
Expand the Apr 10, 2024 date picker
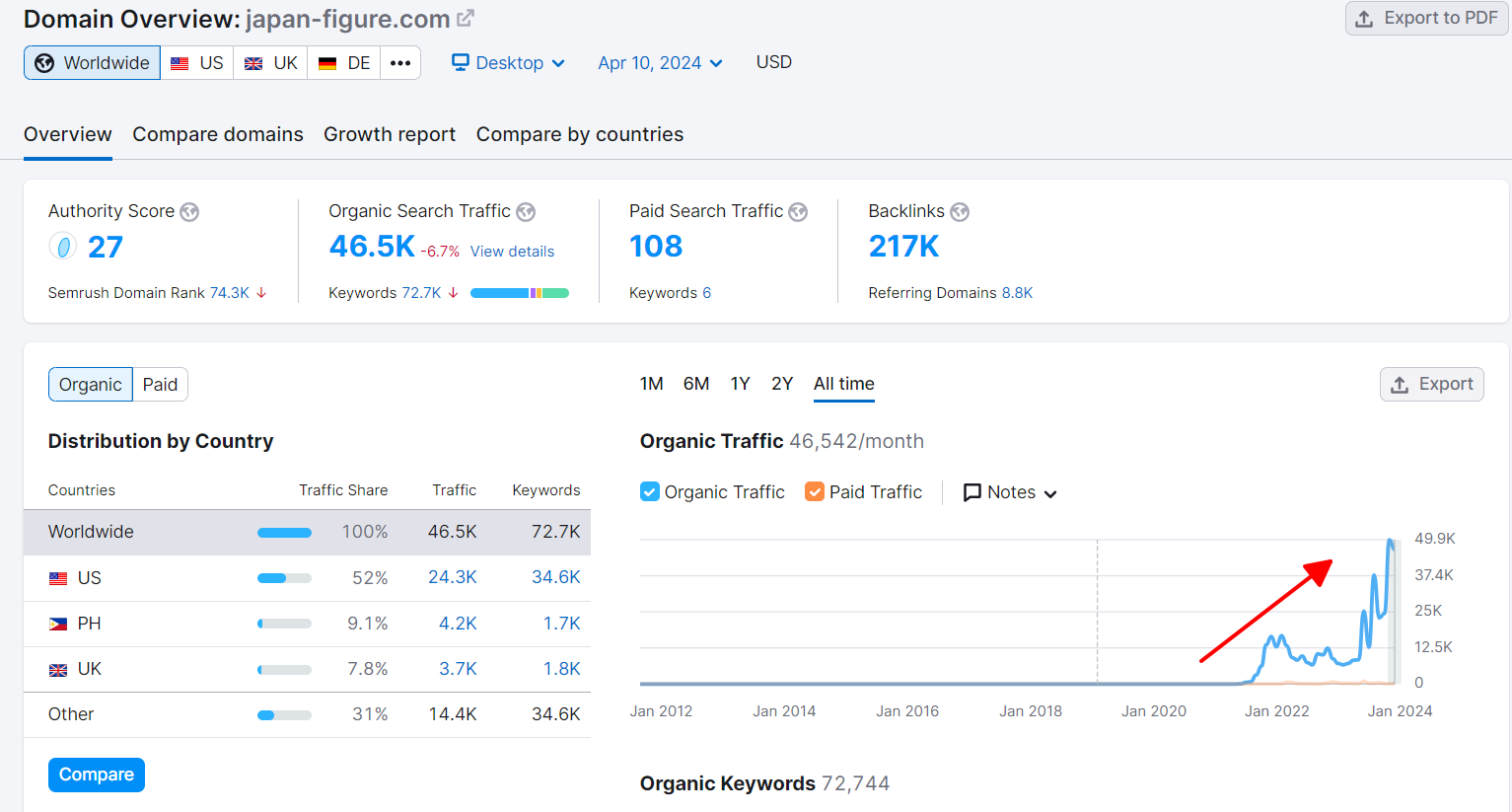point(660,63)
